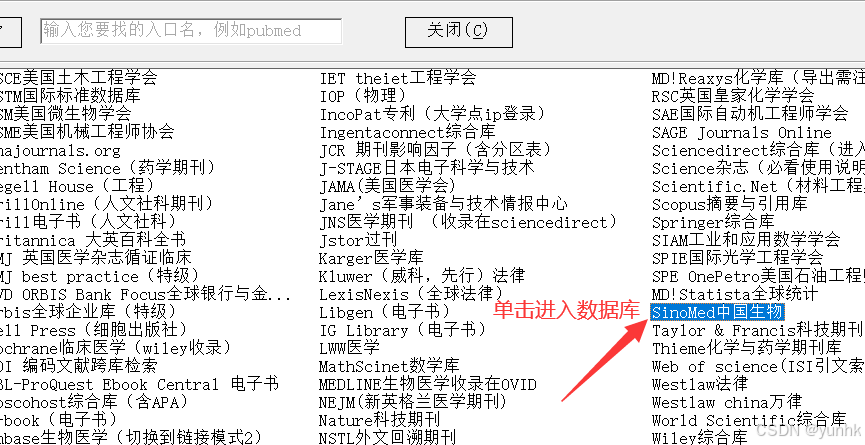Open IG Library（电子书）entry

tap(404, 330)
